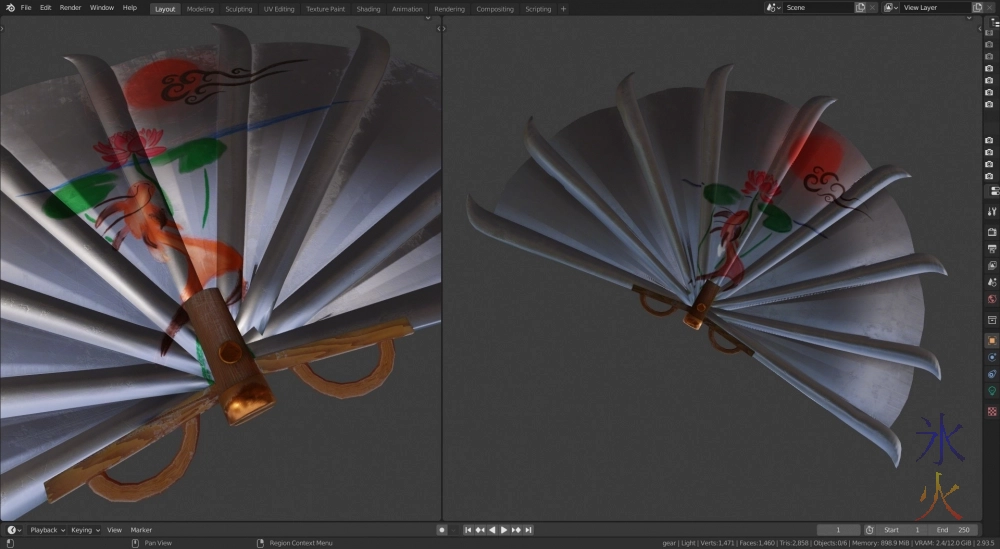1000x549 pixels.
Task: Click the End frame field
Action: tap(953, 530)
